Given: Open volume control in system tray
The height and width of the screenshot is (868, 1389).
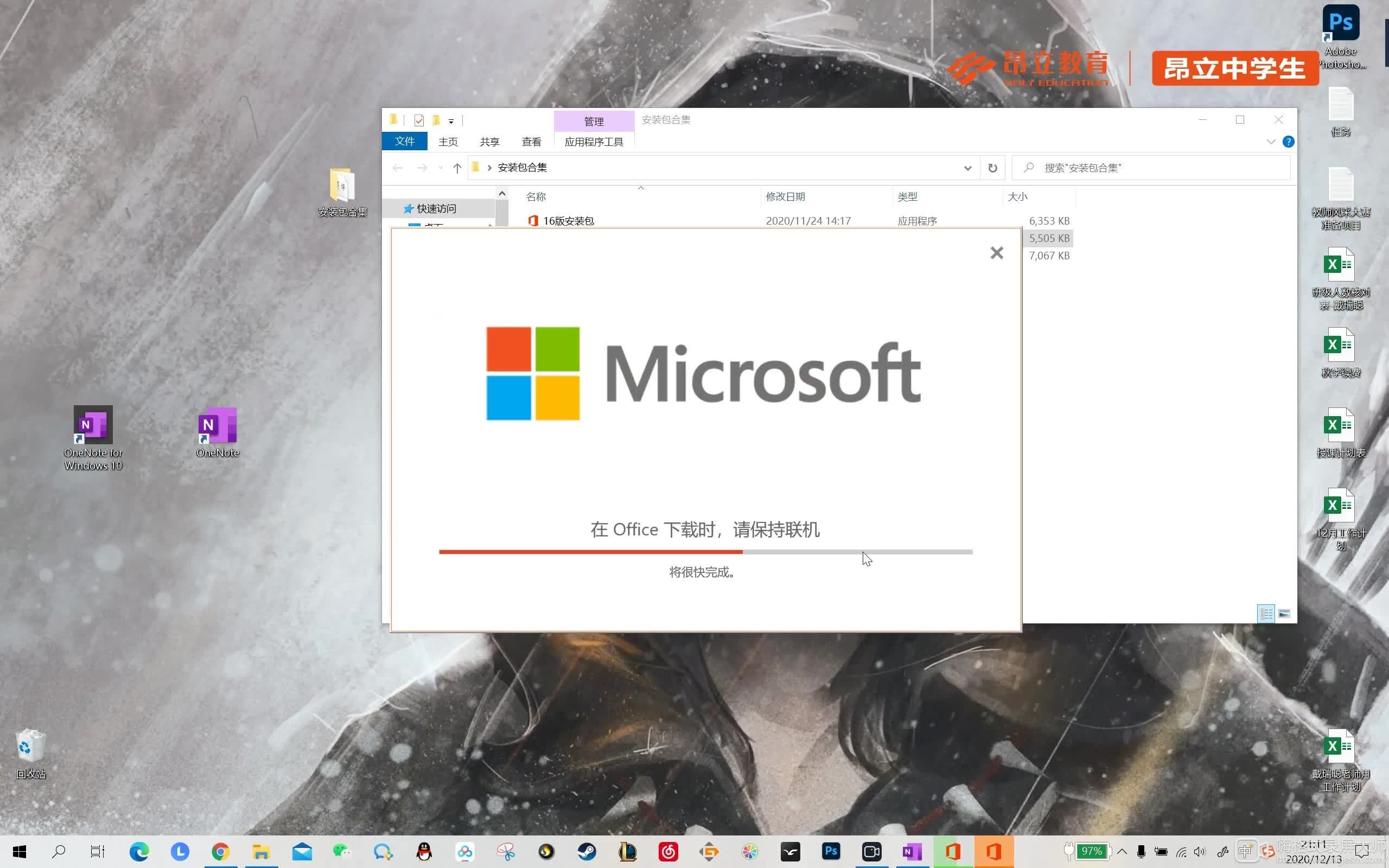Looking at the screenshot, I should pyautogui.click(x=1200, y=852).
